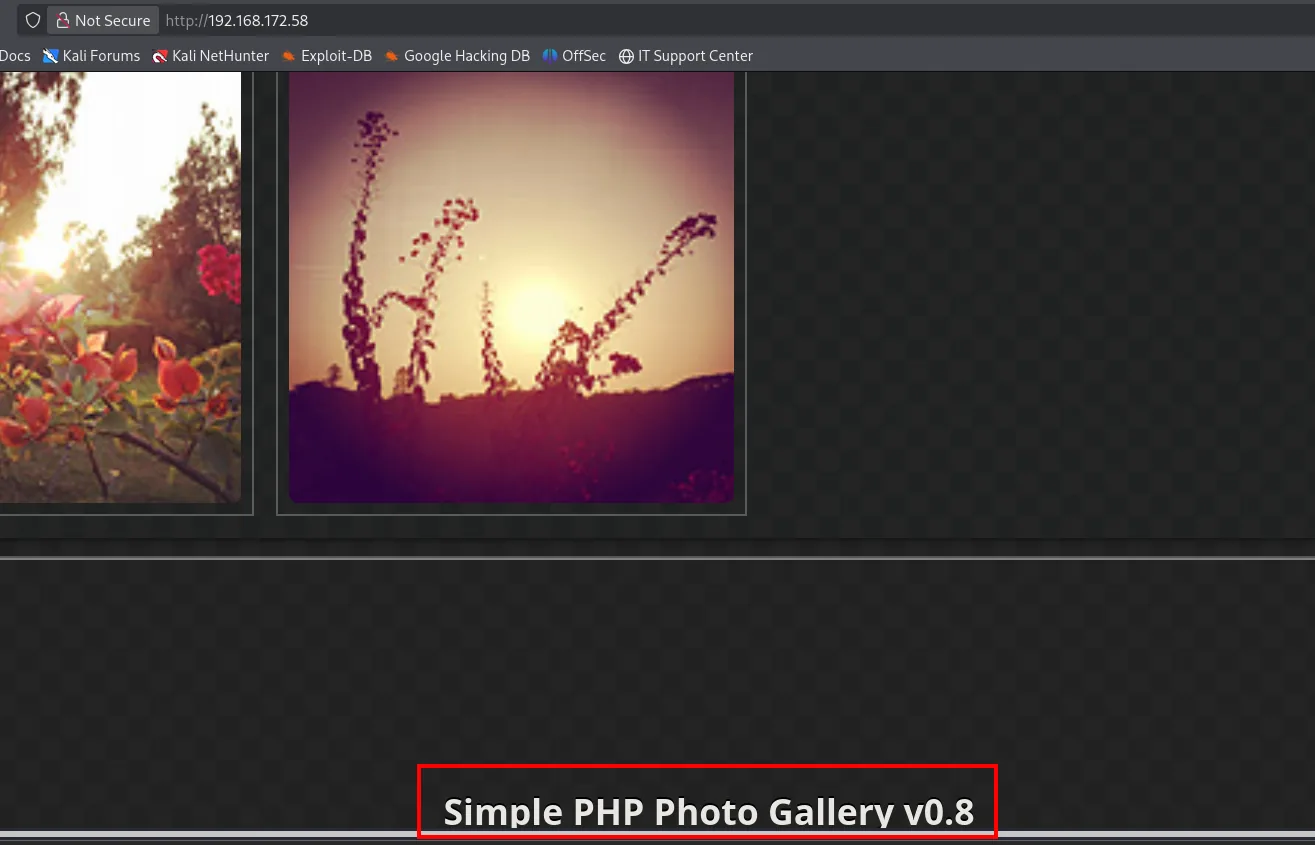Open the sunset silhouette plant thumbnail
Image resolution: width=1315 pixels, height=845 pixels.
pos(511,287)
